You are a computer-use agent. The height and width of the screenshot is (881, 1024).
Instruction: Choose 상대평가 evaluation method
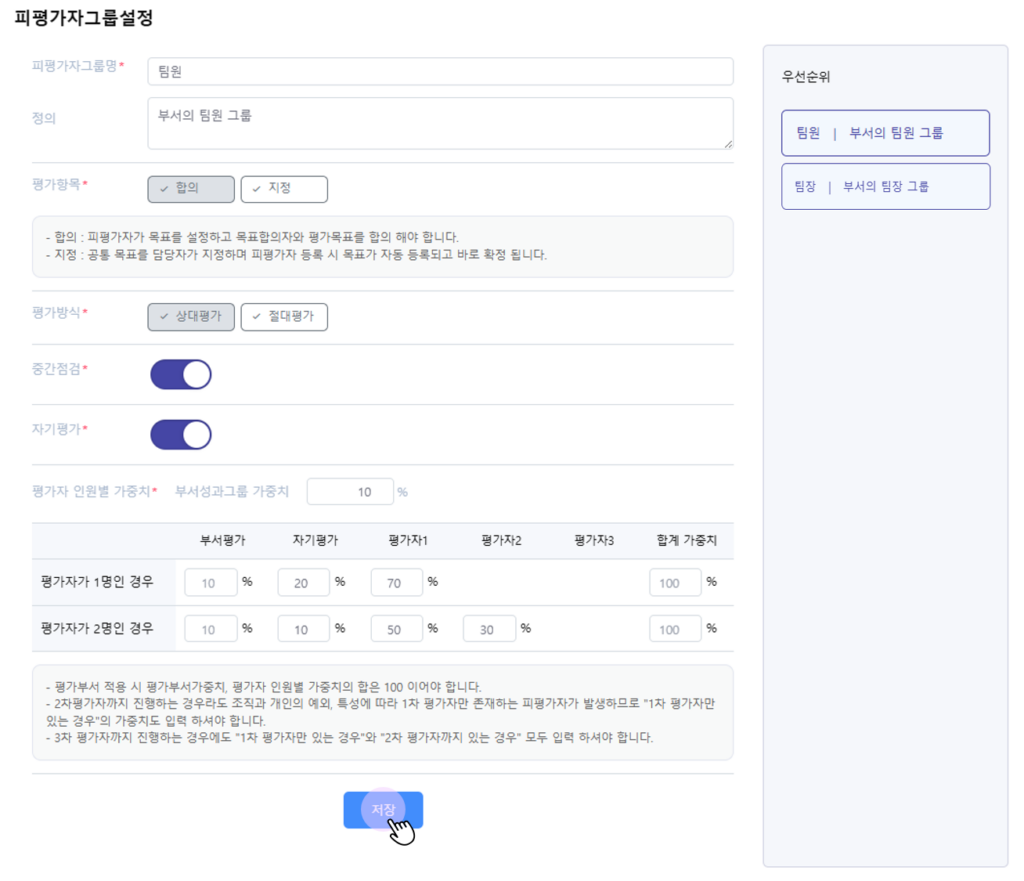pyautogui.click(x=191, y=317)
